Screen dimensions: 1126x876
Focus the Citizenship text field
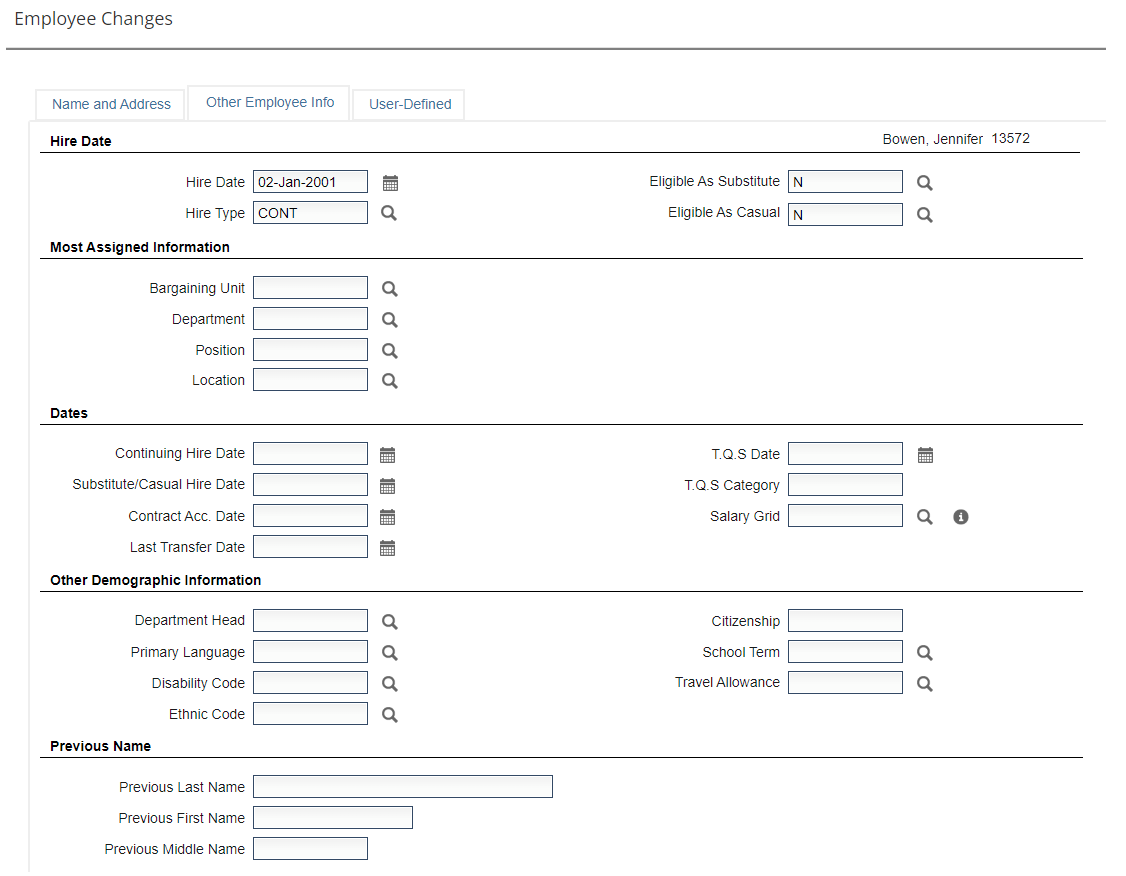coord(845,621)
